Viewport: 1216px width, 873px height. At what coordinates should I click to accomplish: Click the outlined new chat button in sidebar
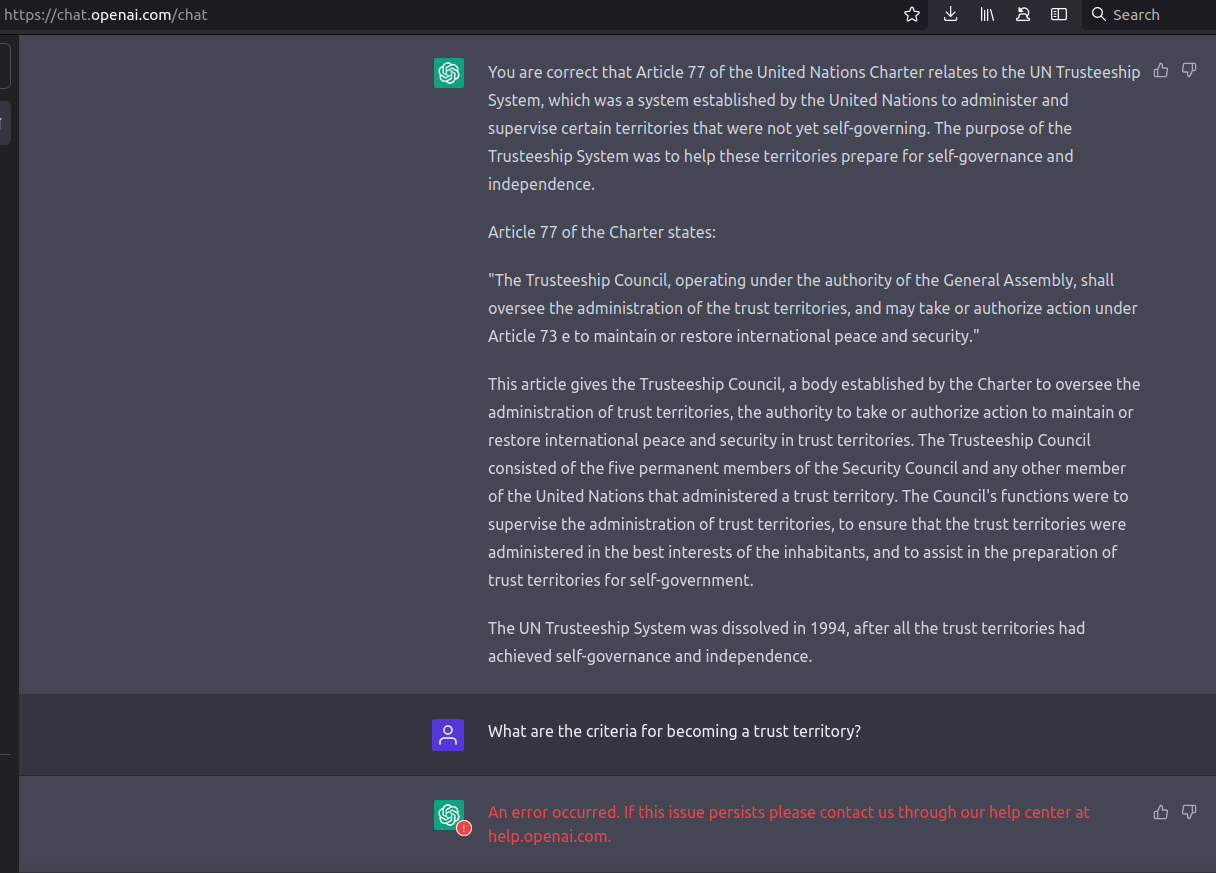coord(5,65)
